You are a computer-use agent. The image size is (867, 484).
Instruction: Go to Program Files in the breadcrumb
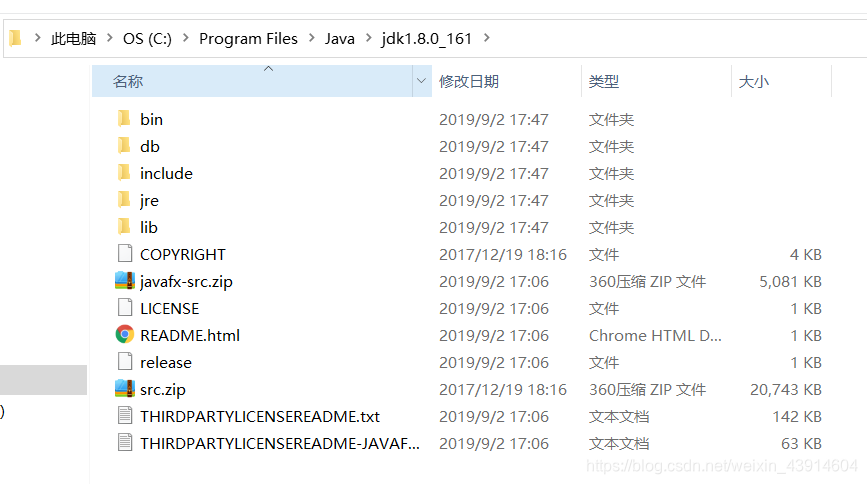[248, 39]
